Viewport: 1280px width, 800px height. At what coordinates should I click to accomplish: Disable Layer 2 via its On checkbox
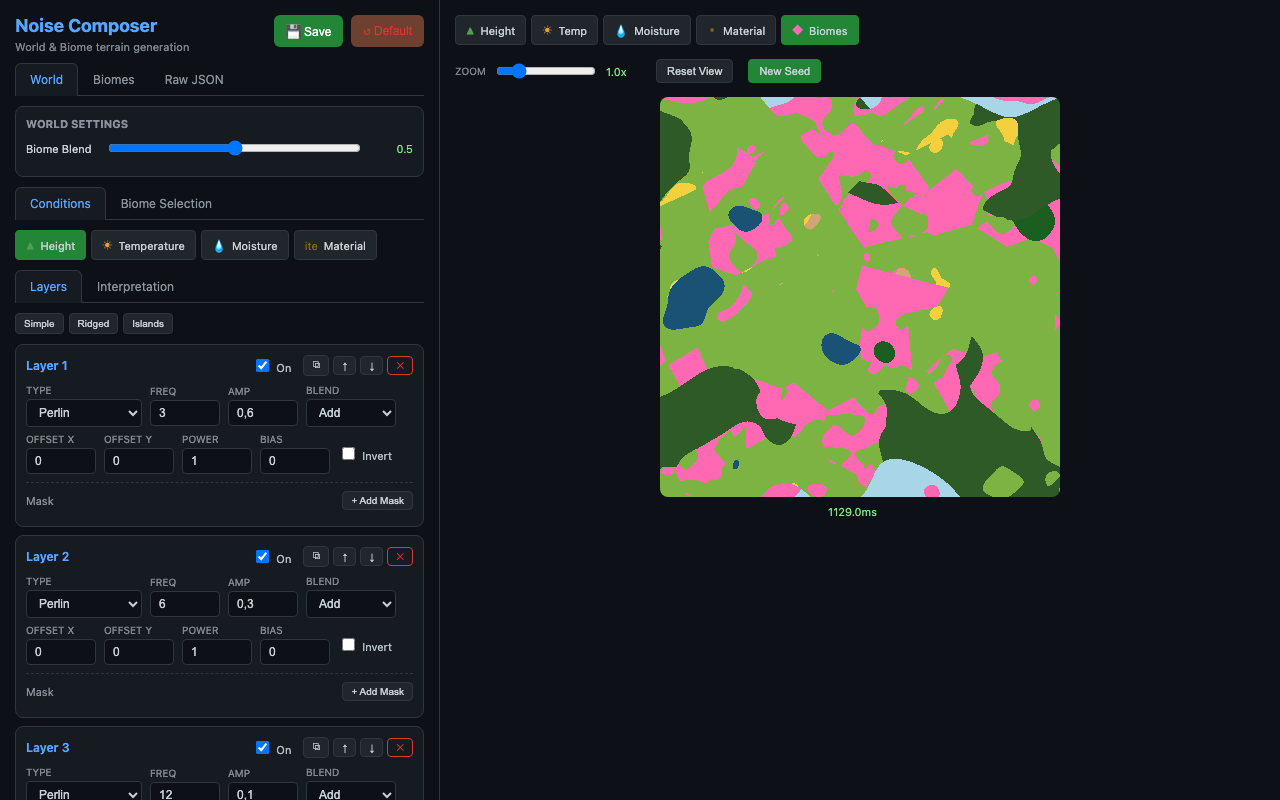tap(262, 556)
